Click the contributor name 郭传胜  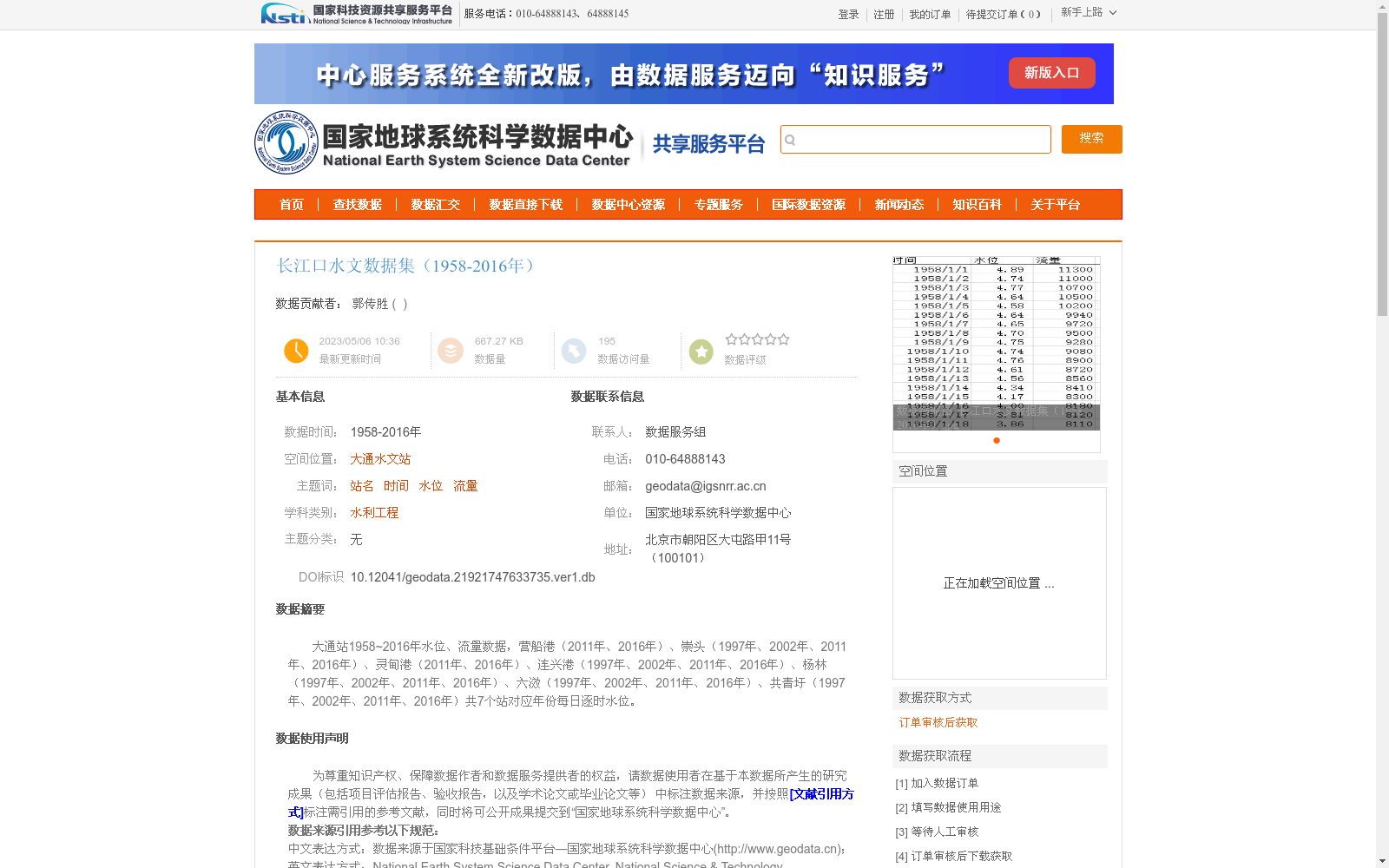370,304
